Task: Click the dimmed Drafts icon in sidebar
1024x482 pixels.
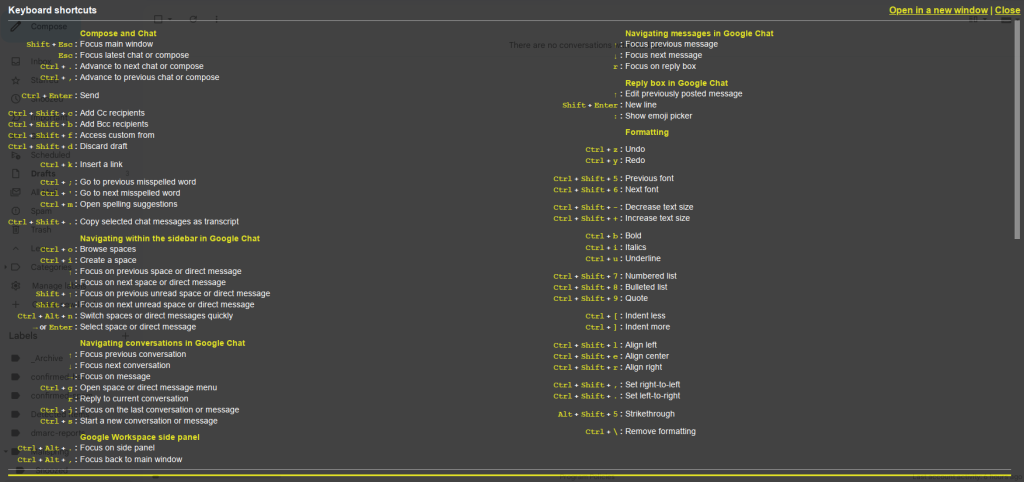Action: (x=16, y=174)
